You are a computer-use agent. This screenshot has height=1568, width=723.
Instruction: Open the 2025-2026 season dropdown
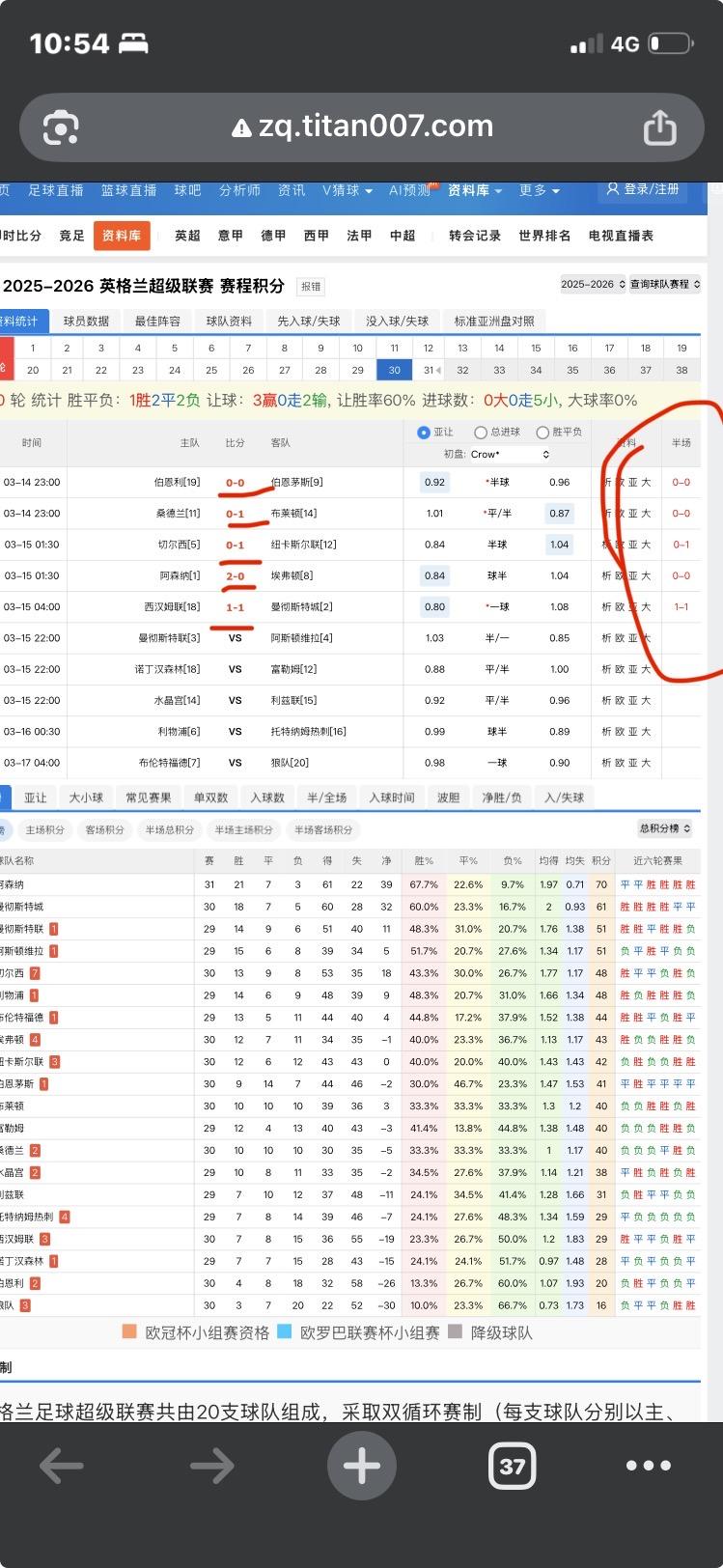[x=592, y=284]
